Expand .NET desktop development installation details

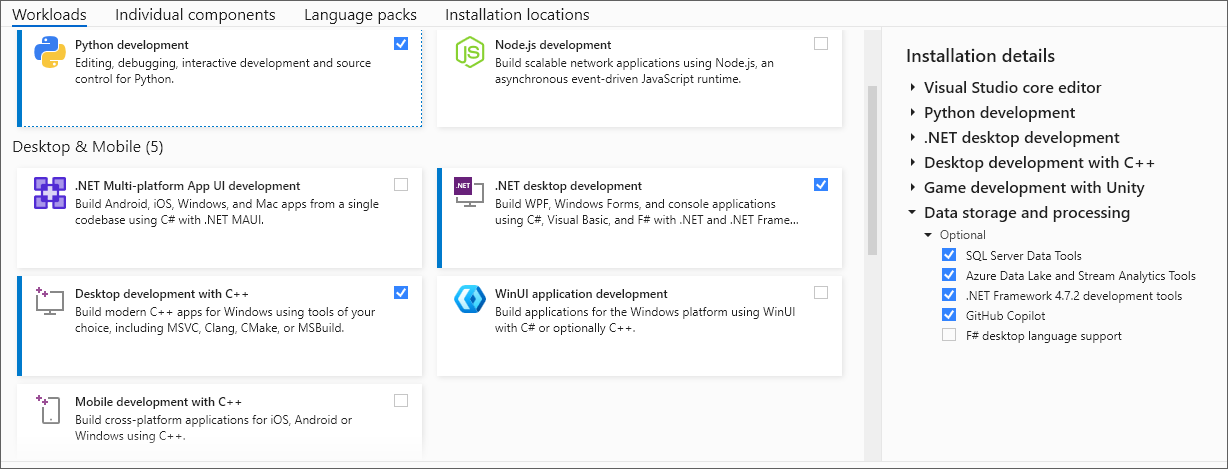tap(913, 138)
